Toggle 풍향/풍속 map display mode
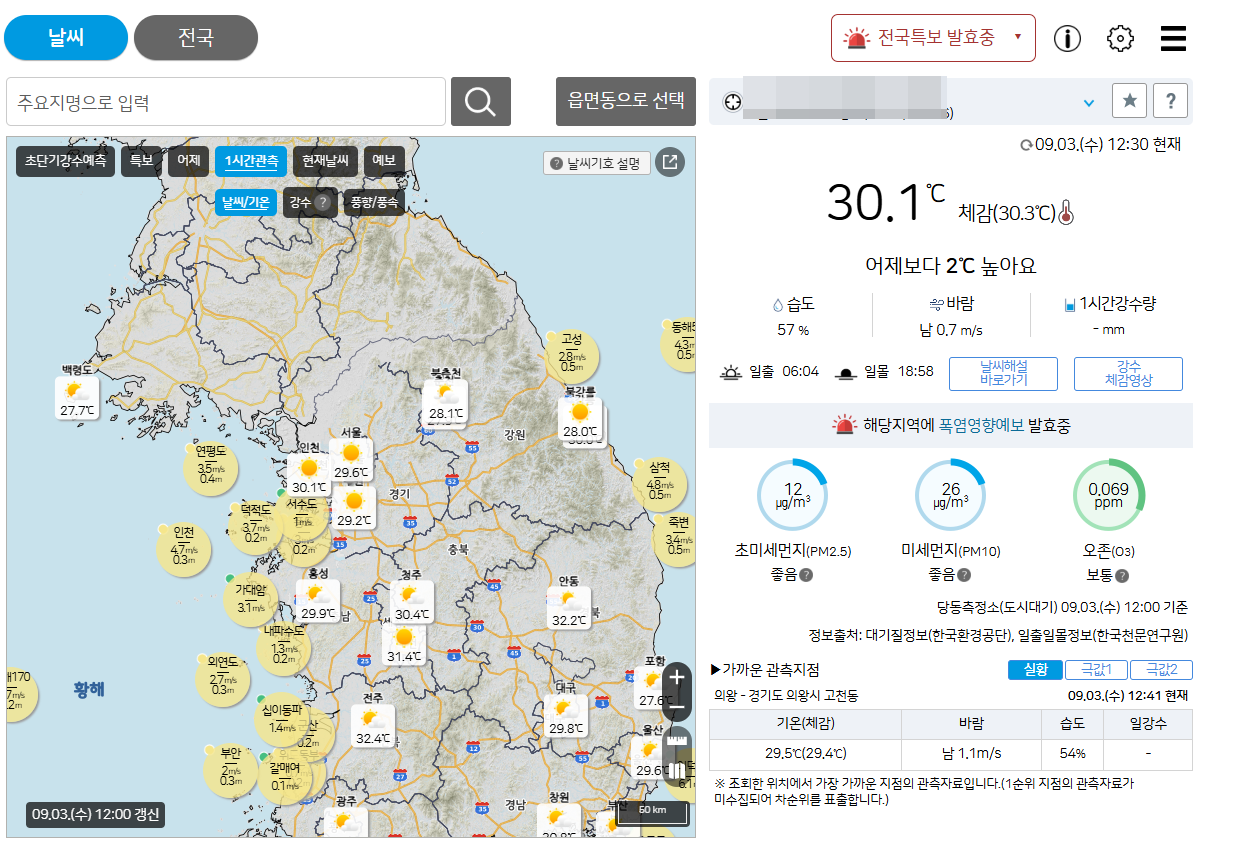The width and height of the screenshot is (1237, 860). (x=374, y=202)
